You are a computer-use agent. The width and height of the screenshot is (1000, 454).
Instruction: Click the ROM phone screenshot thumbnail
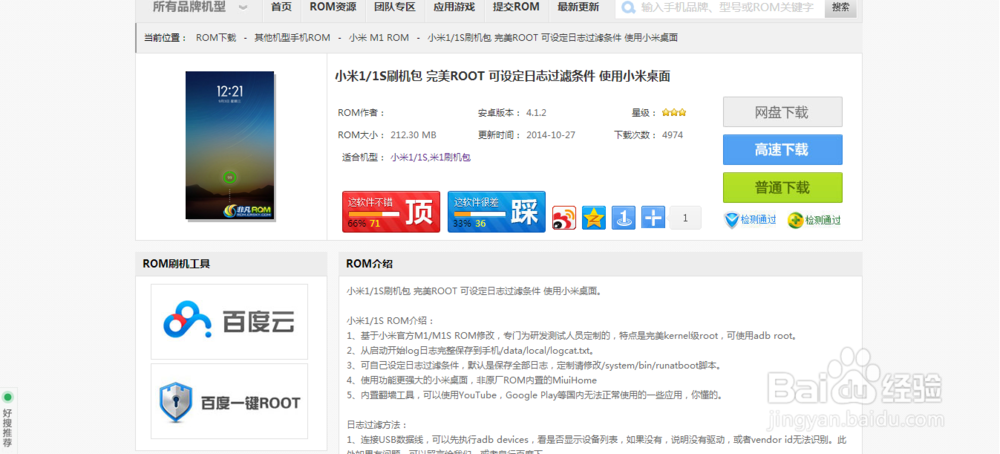pos(230,145)
